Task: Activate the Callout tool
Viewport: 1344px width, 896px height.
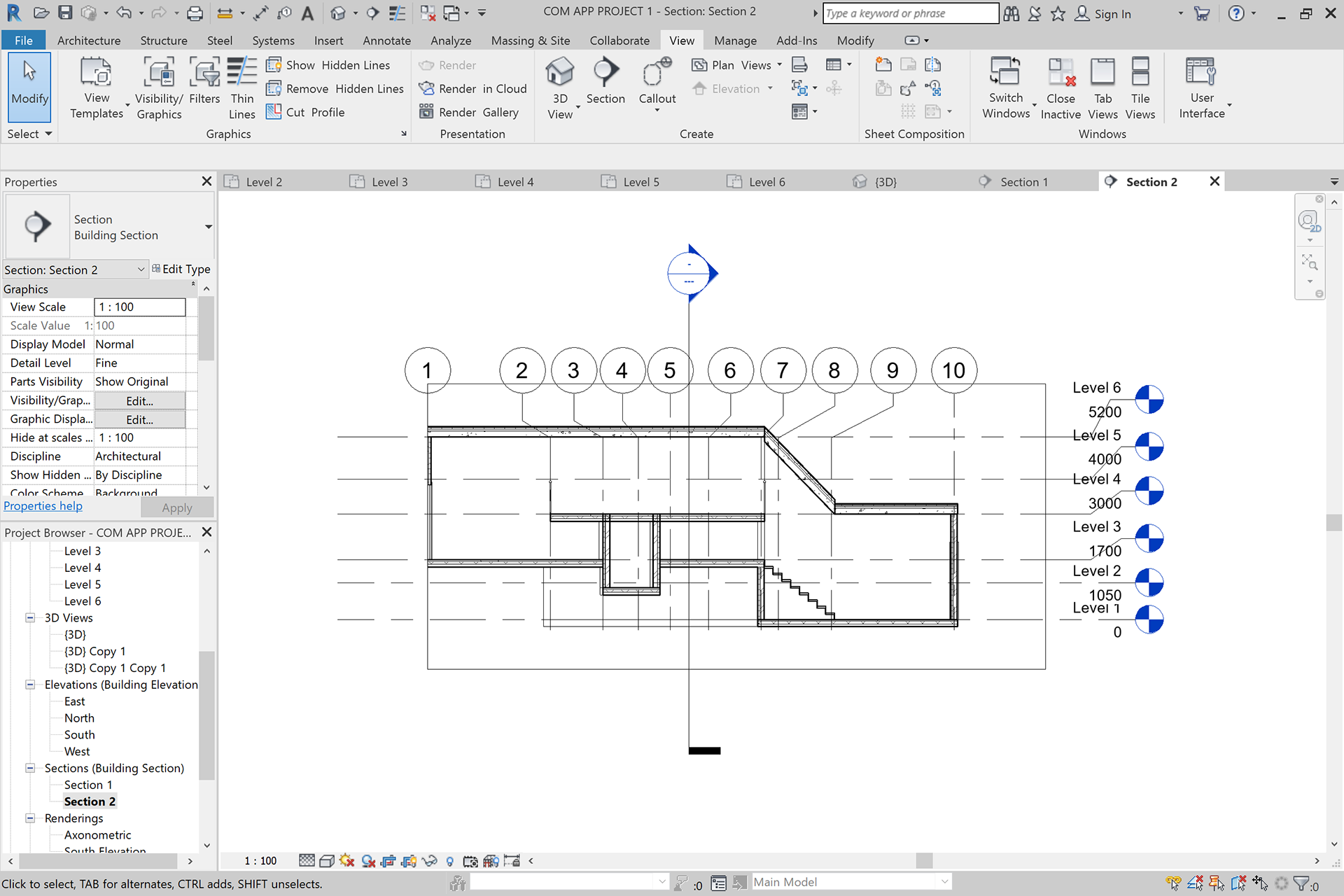Action: pyautogui.click(x=657, y=85)
